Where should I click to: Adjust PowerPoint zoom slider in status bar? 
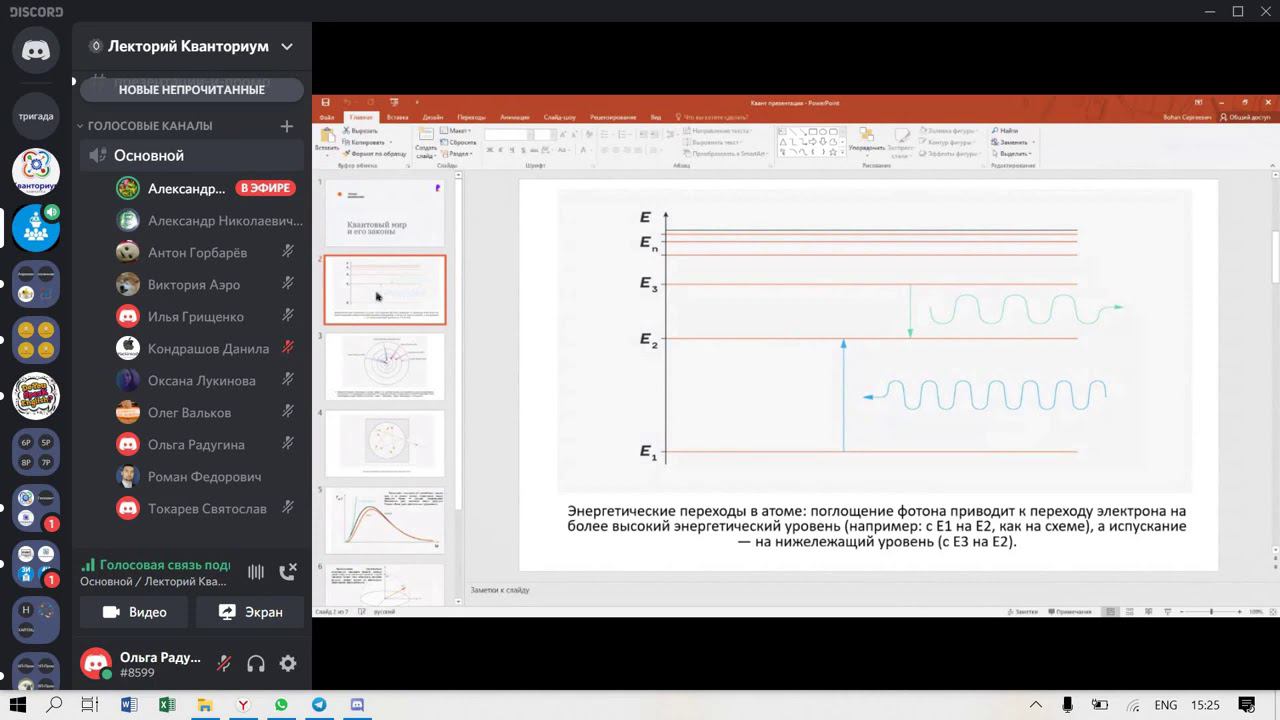pyautogui.click(x=1211, y=611)
